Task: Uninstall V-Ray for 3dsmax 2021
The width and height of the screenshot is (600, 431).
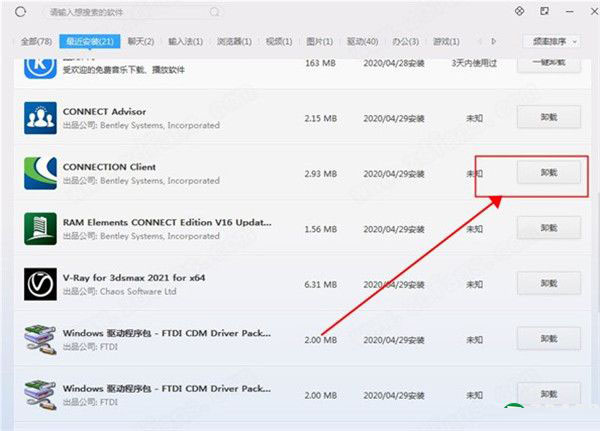Action: point(549,283)
